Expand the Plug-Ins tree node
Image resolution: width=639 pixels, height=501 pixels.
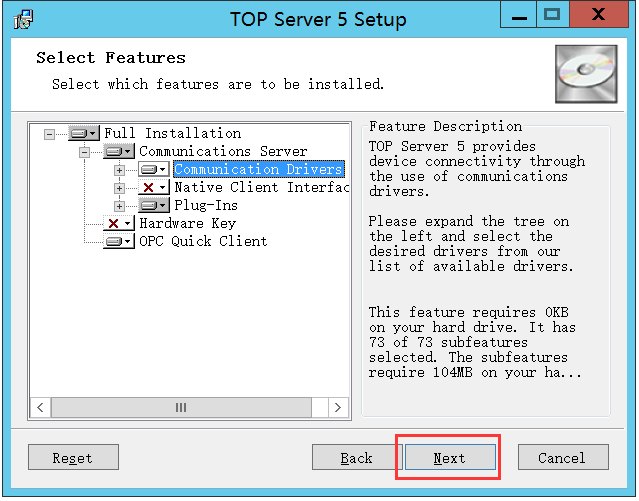pos(119,205)
